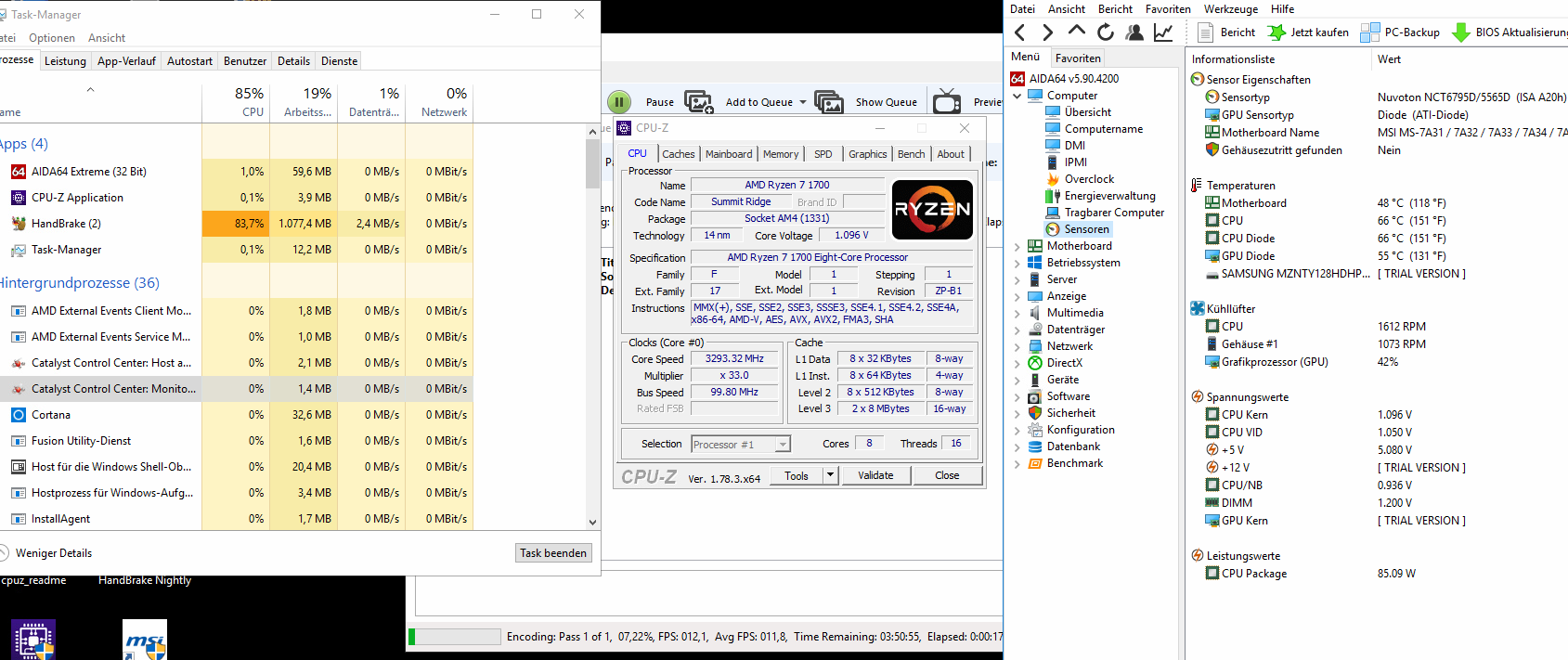1568x660 pixels.
Task: Open the Graphics tab in CPU-Z
Action: [x=868, y=154]
